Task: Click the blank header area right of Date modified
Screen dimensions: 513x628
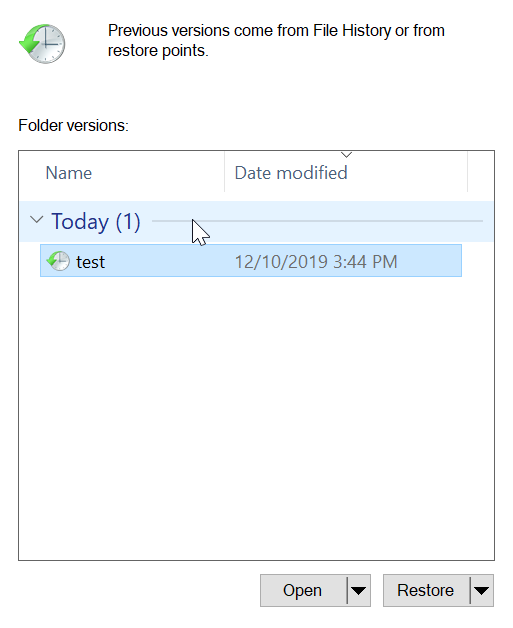Action: point(480,172)
